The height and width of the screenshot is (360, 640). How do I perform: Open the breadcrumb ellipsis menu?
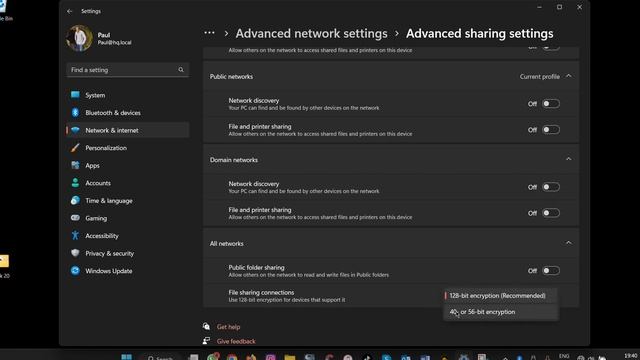pyautogui.click(x=209, y=33)
